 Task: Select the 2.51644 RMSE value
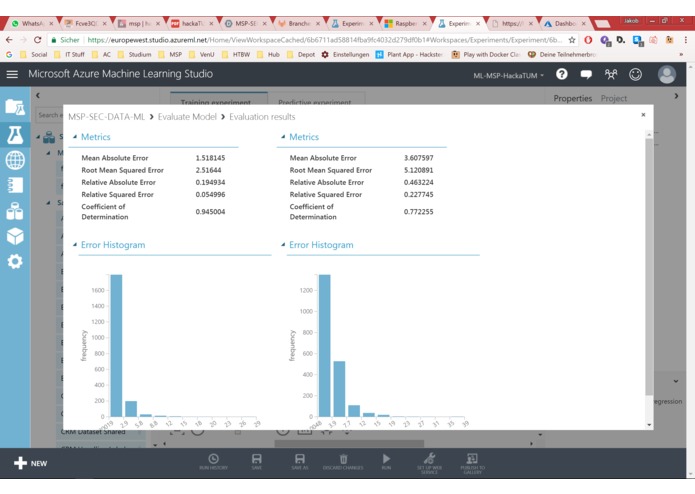coord(208,170)
